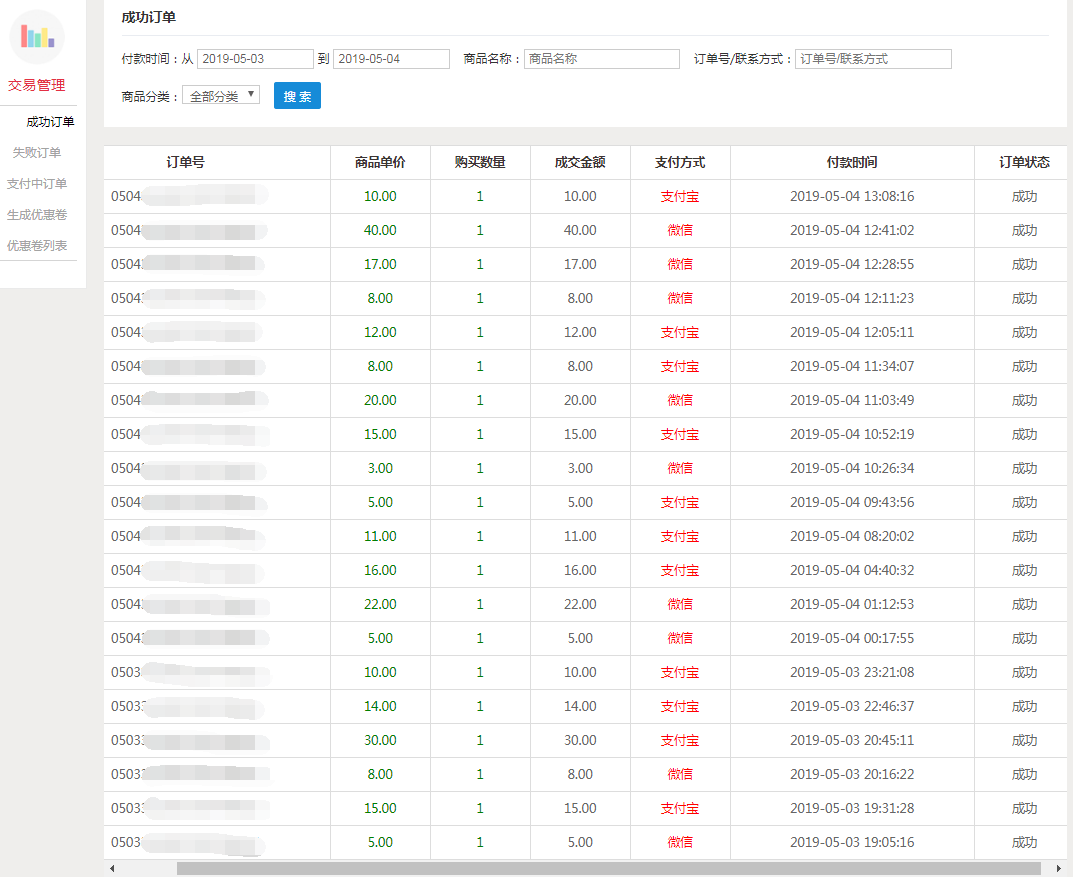Click 成功 status in the 04:40:32 row
The width and height of the screenshot is (1073, 877).
click(x=1024, y=570)
